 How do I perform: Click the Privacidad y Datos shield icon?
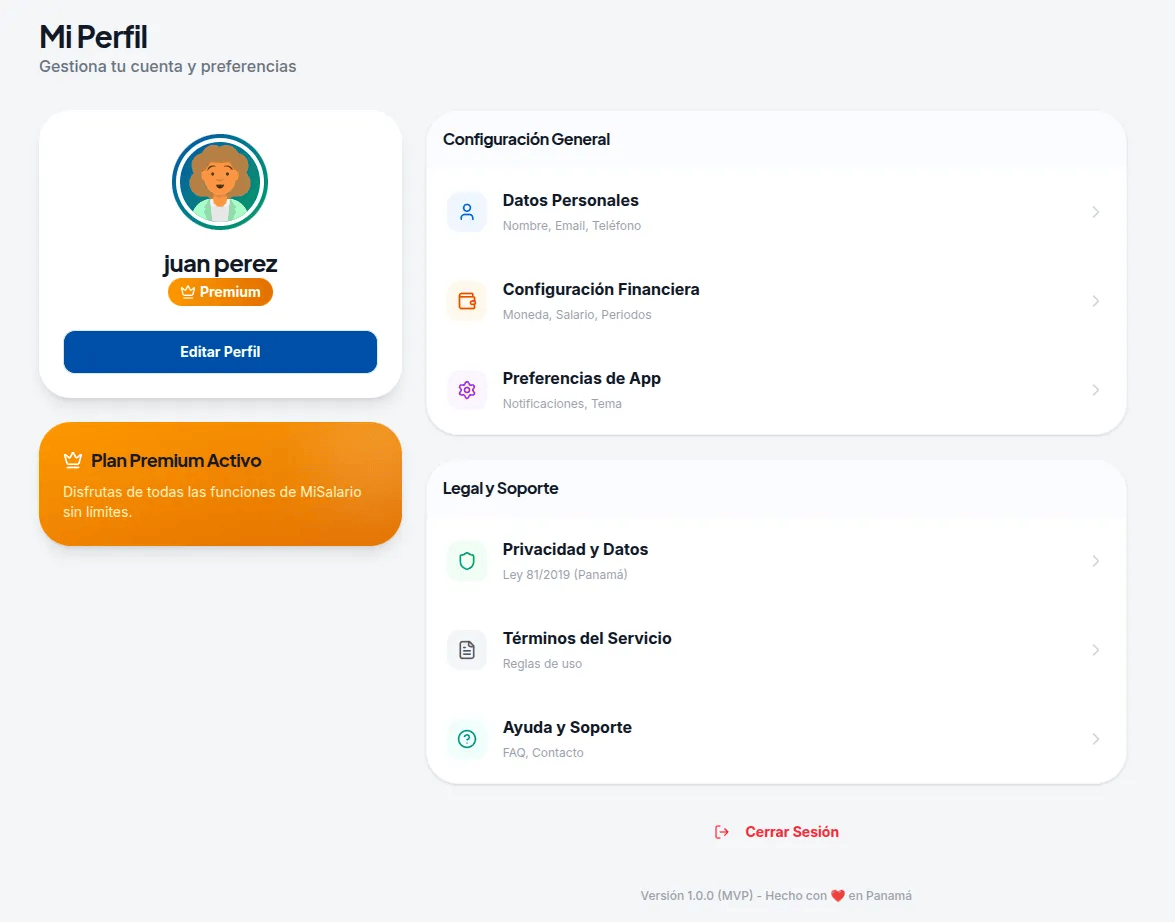pyautogui.click(x=467, y=561)
